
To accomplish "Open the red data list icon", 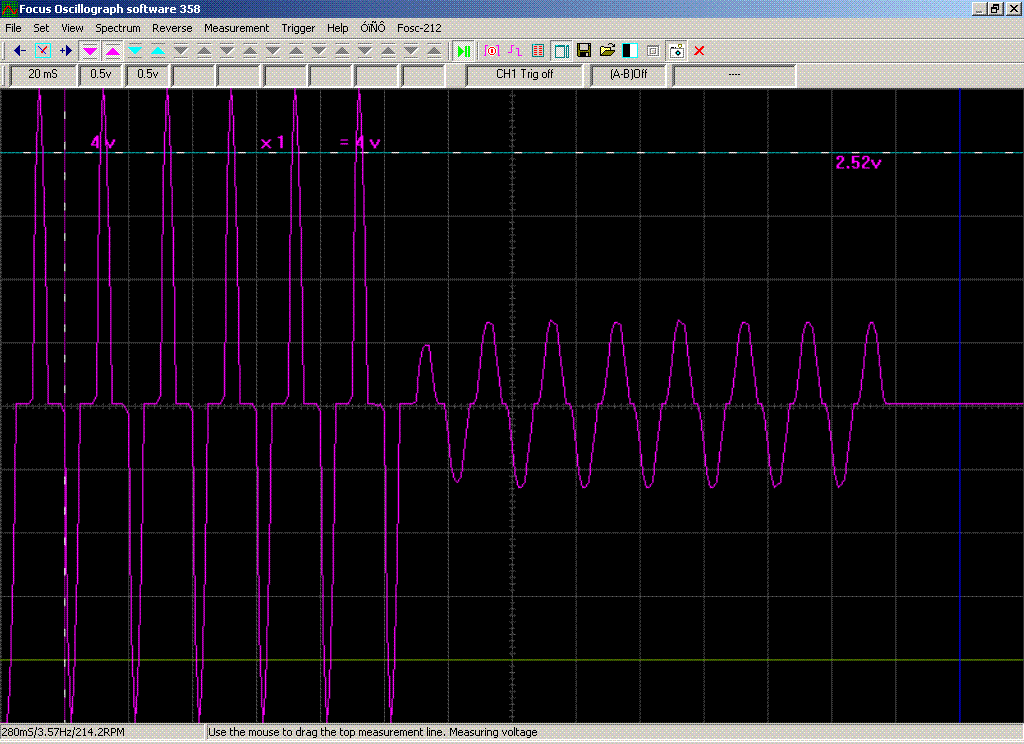I will (538, 50).
